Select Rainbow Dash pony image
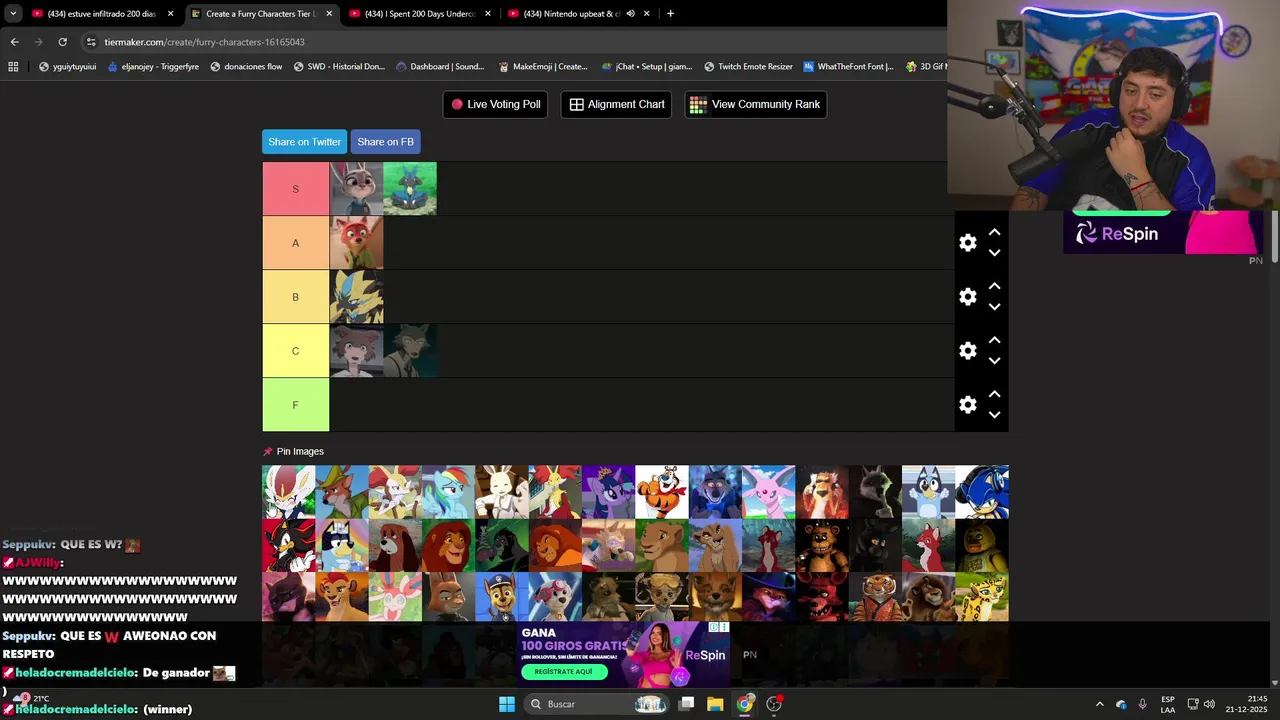Screen dimensions: 1280x720 (x=448, y=492)
